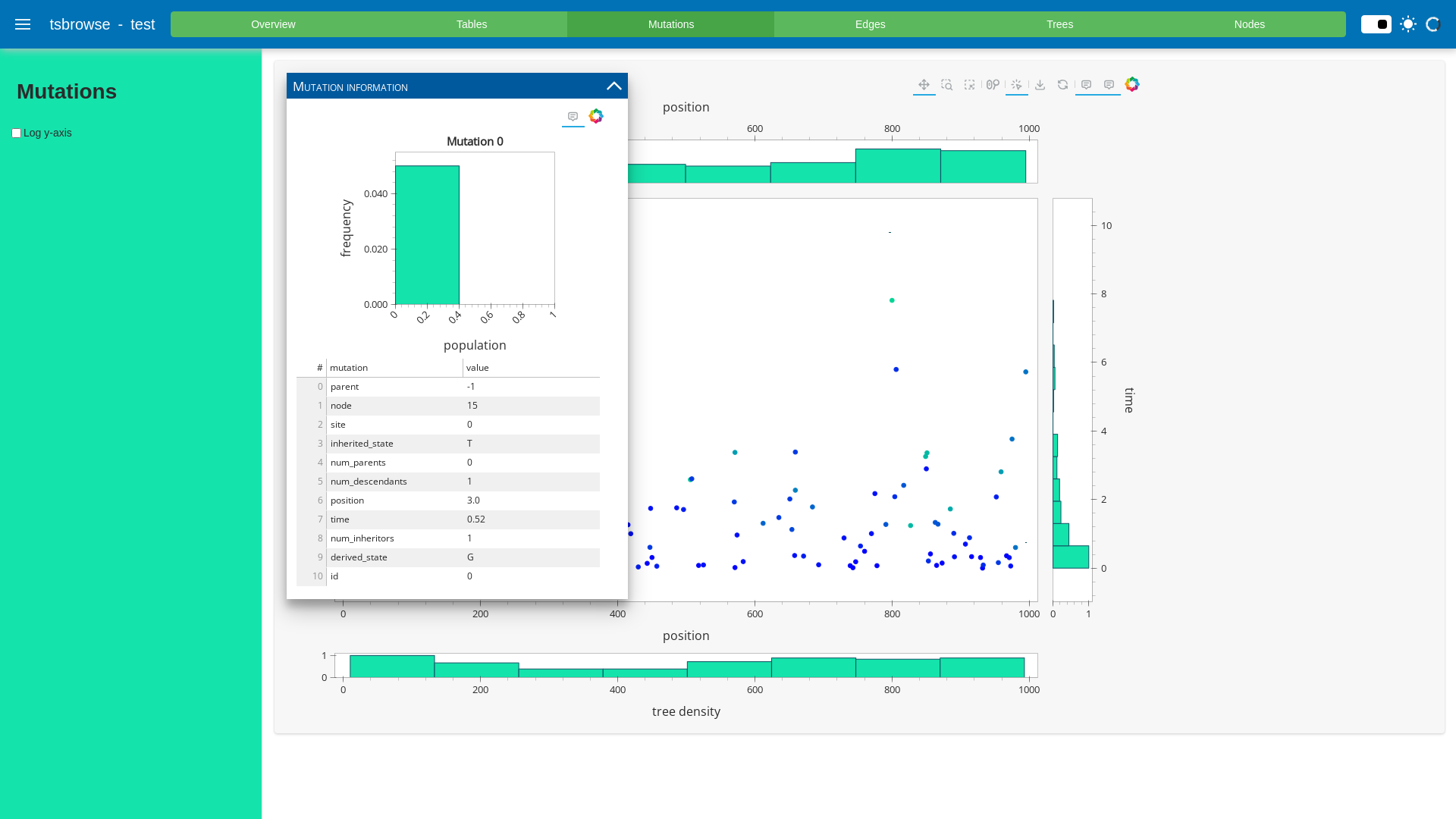This screenshot has height=819, width=1456.
Task: Open the Edges tab
Action: (x=871, y=24)
